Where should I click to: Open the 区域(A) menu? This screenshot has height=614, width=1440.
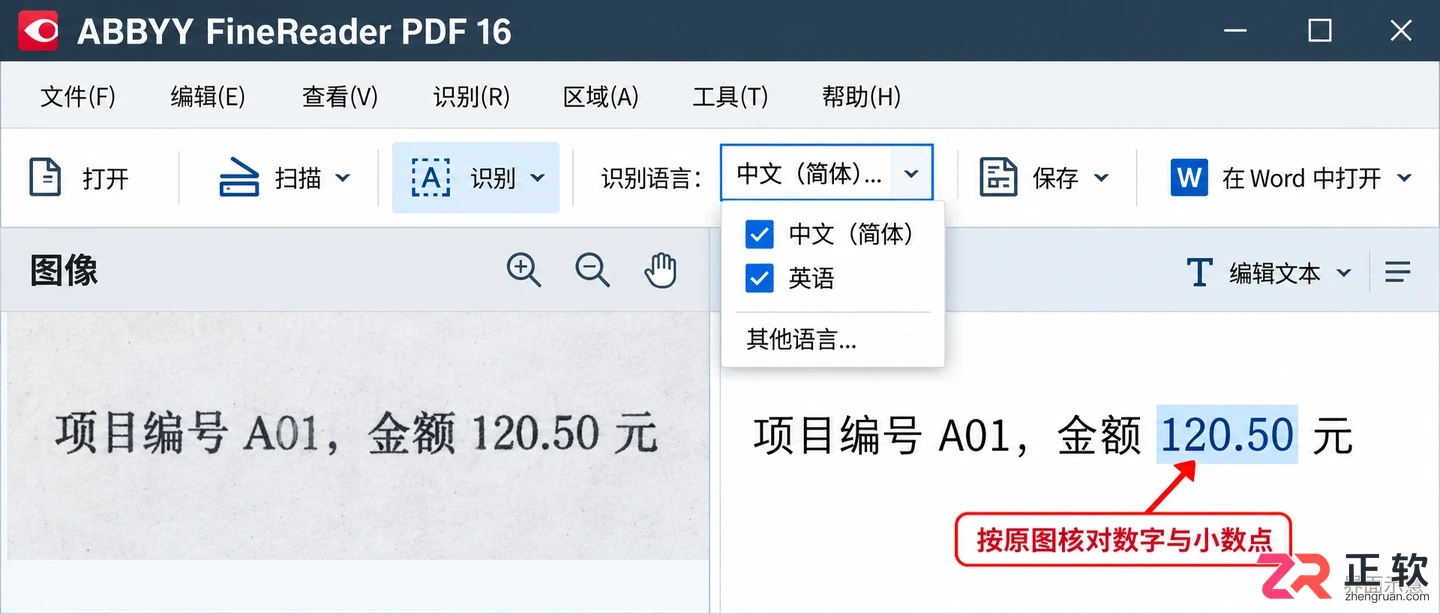tap(601, 97)
